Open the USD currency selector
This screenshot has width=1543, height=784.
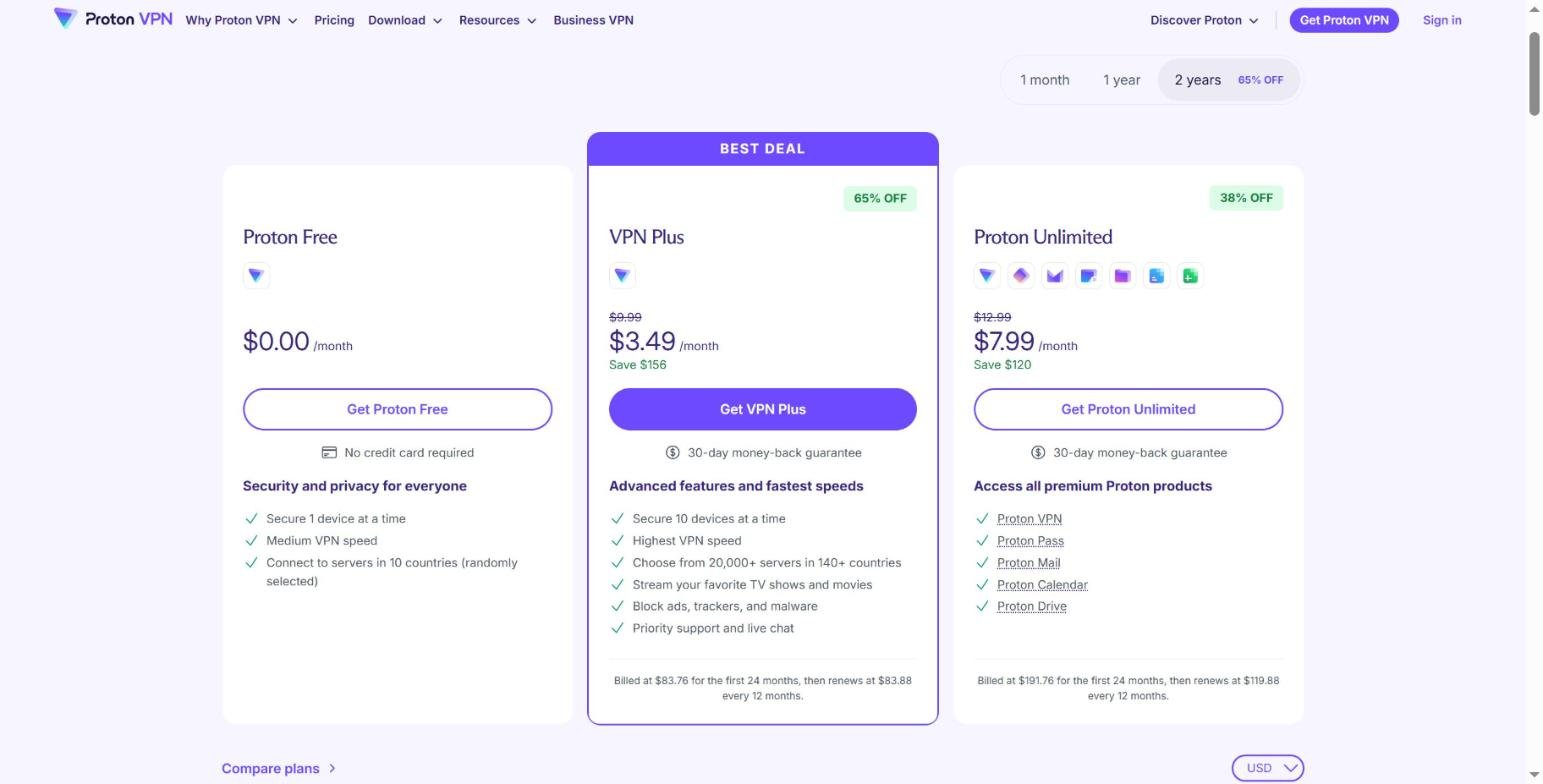pyautogui.click(x=1268, y=768)
